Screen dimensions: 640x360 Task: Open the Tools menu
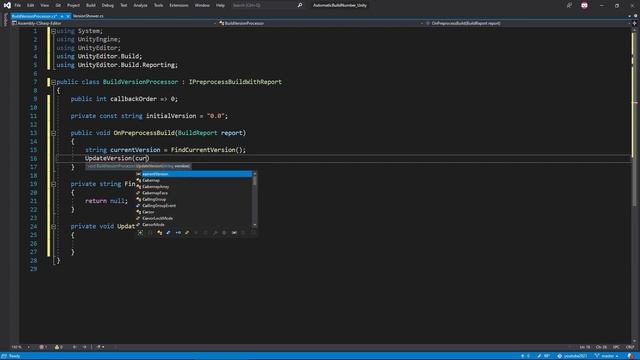pos(158,5)
